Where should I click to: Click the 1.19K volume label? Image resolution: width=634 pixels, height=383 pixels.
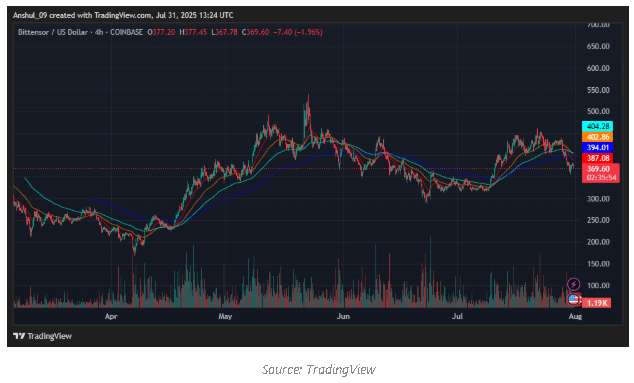tap(596, 303)
